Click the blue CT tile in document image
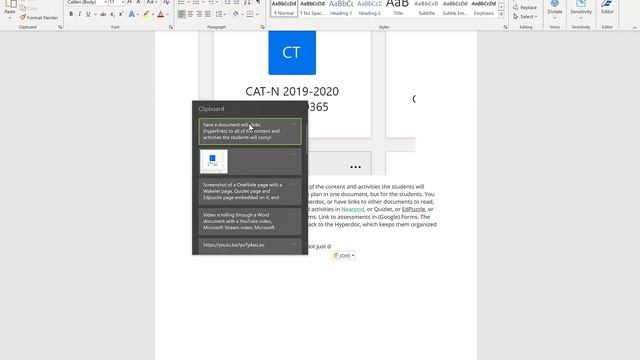Image resolution: width=640 pixels, height=360 pixels. [292, 53]
